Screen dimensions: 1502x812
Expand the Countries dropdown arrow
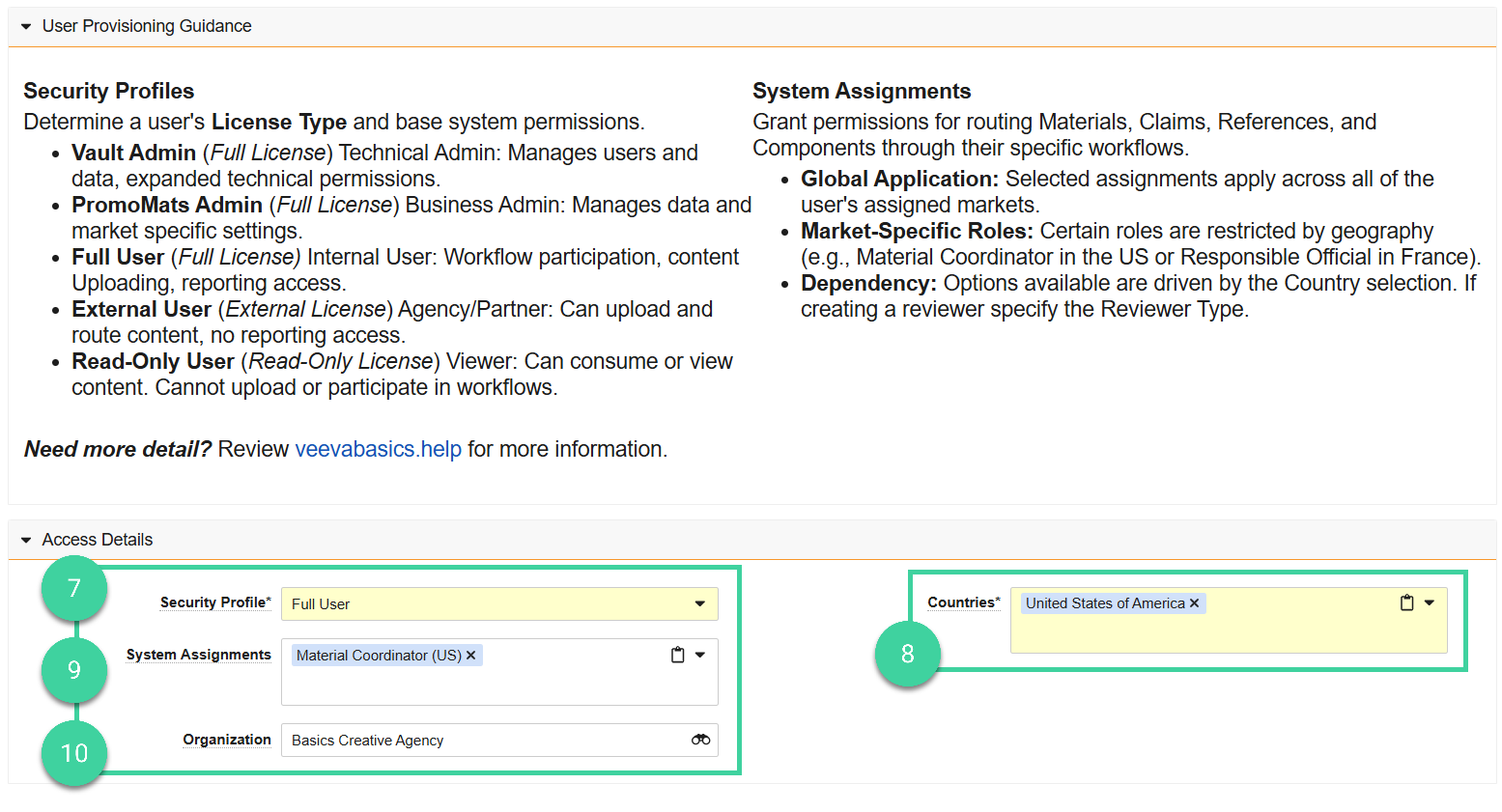(1430, 602)
